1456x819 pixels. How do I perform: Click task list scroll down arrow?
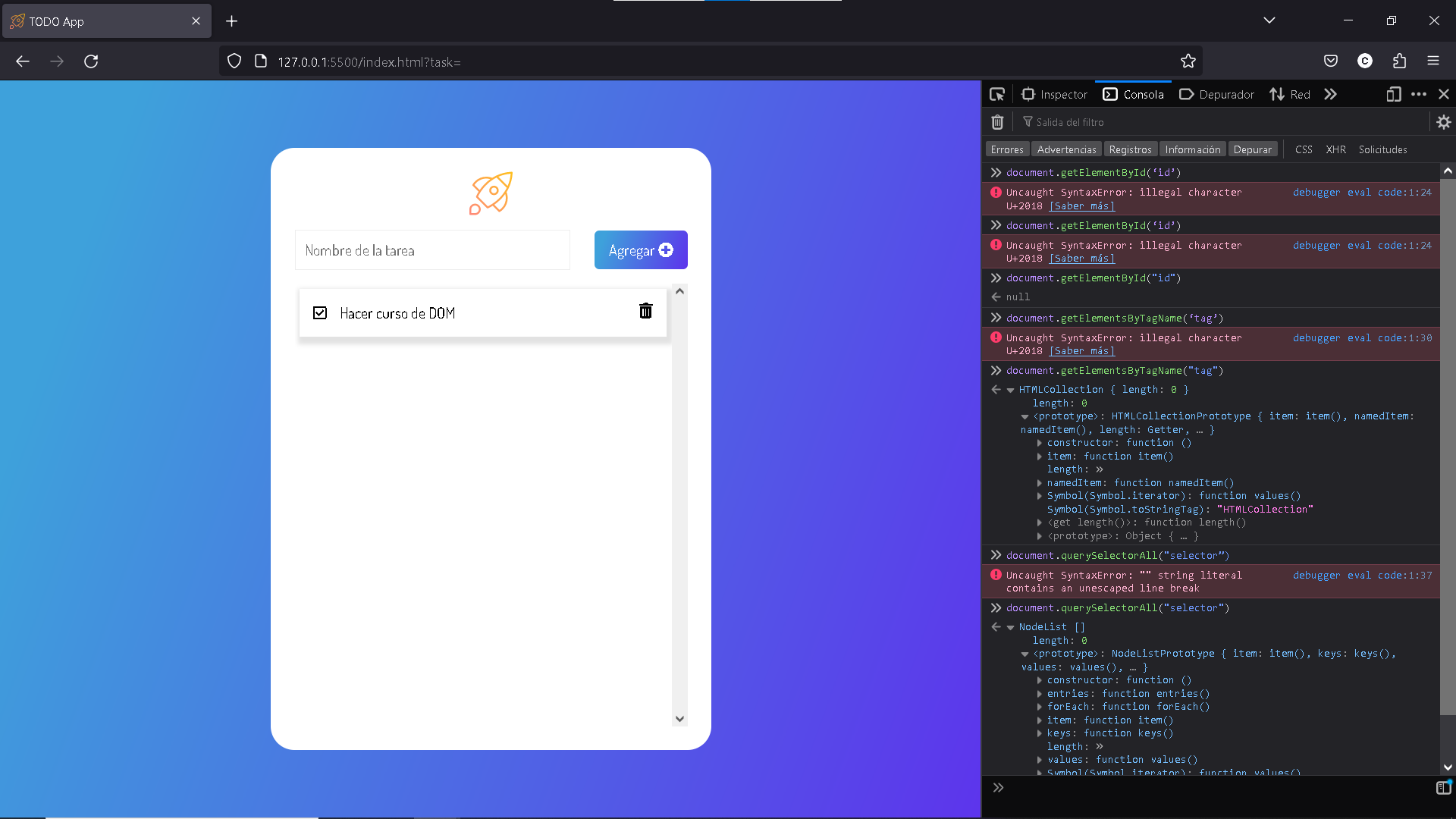(679, 719)
